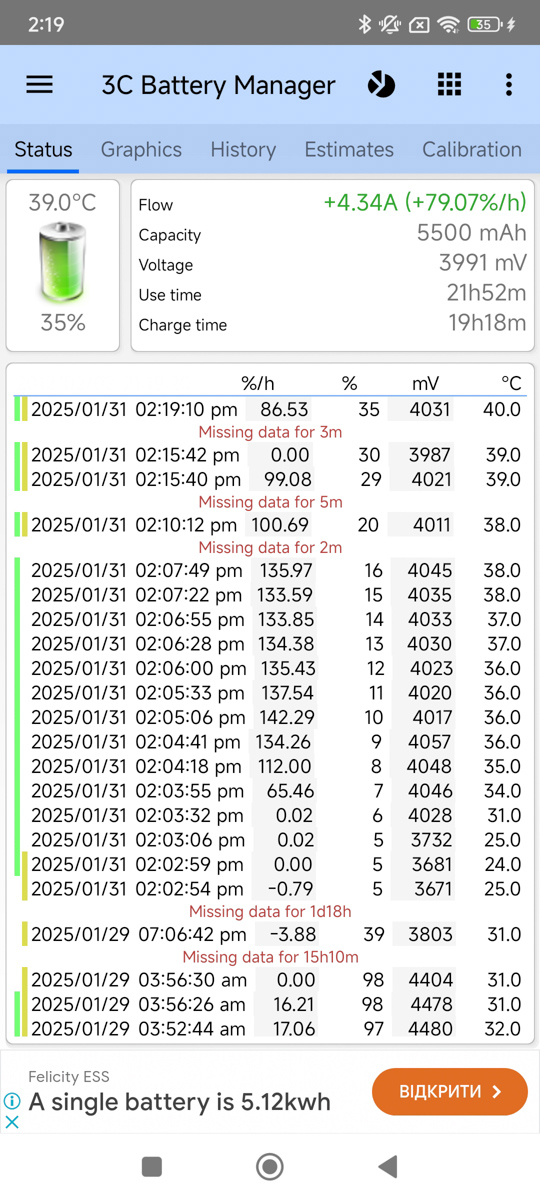Open the three-dot overflow menu
The height and width of the screenshot is (1200, 540).
click(x=509, y=85)
